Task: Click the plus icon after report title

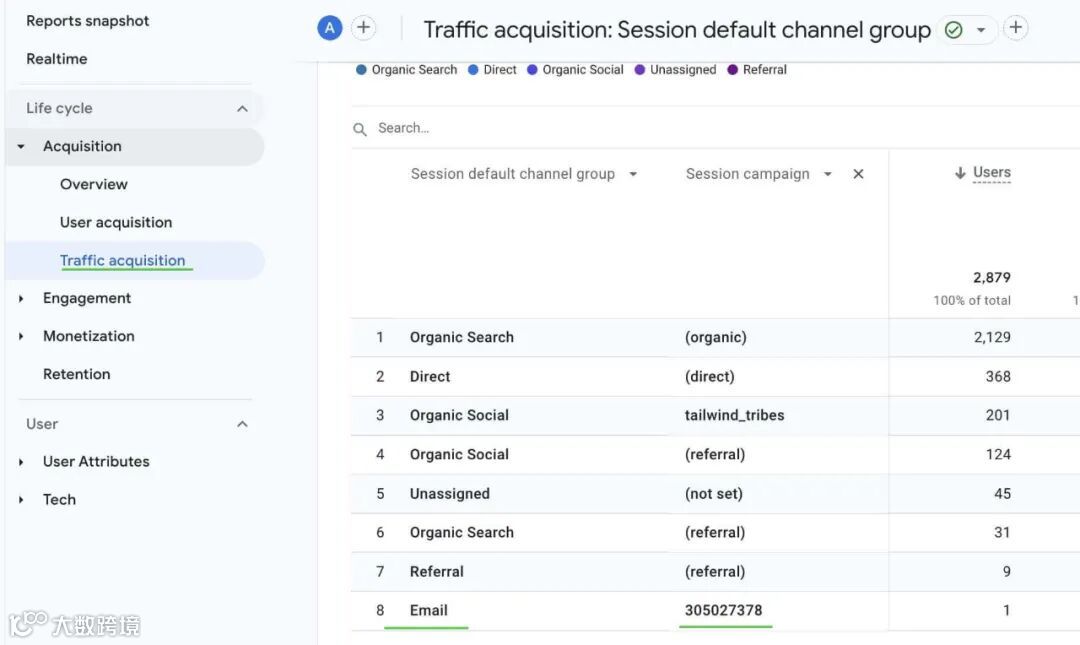Action: [x=1016, y=28]
